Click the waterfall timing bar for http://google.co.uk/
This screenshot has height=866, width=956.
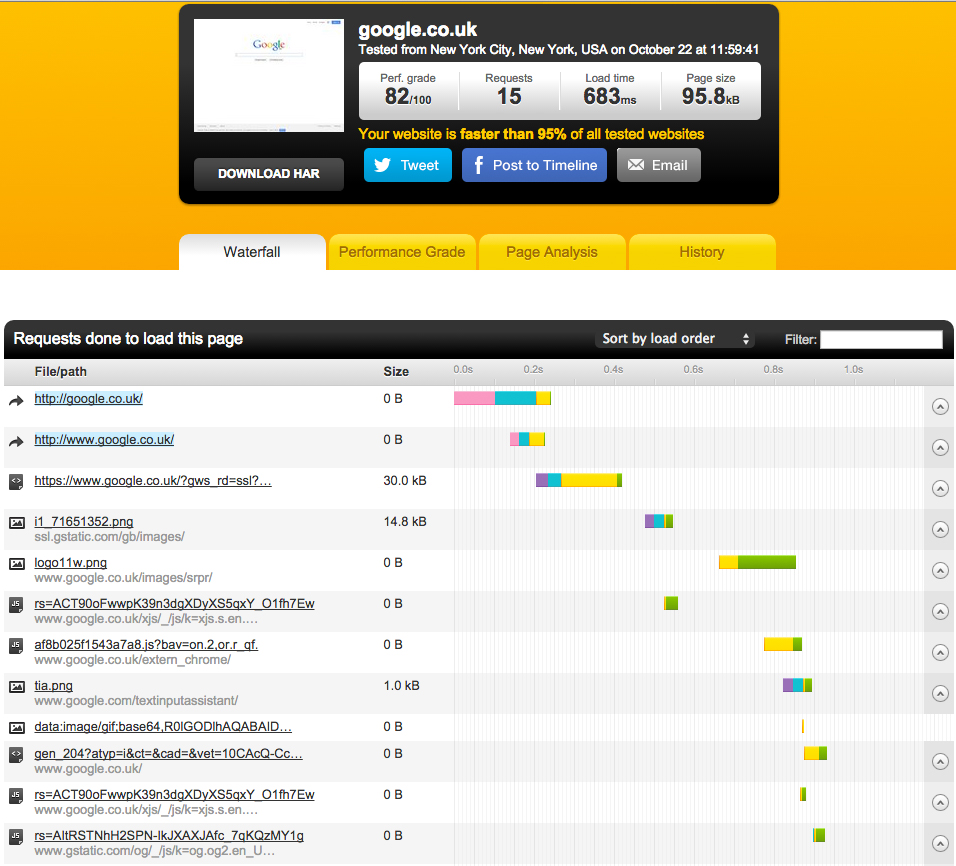[x=502, y=398]
